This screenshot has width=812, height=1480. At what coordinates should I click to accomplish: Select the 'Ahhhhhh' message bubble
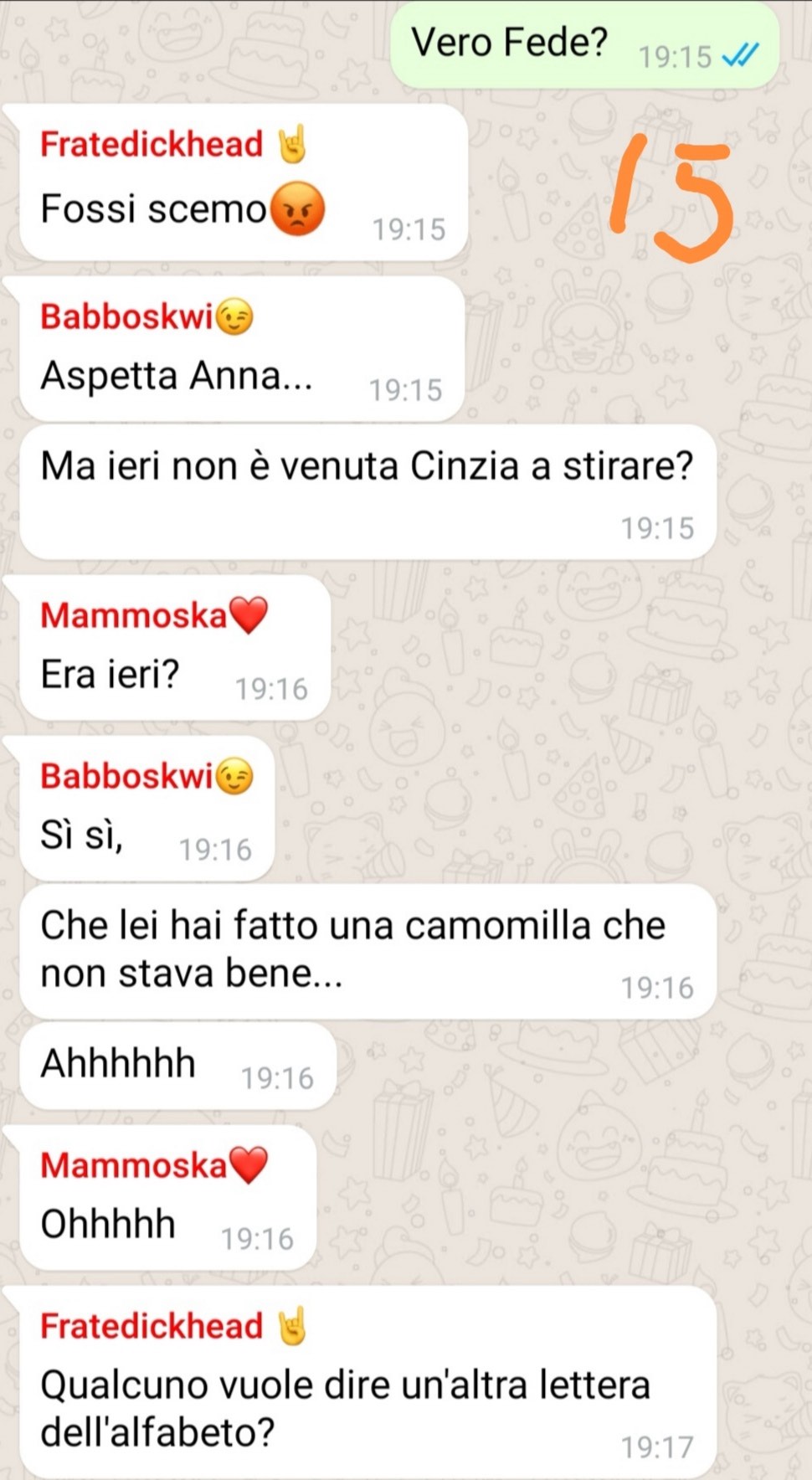177,1066
